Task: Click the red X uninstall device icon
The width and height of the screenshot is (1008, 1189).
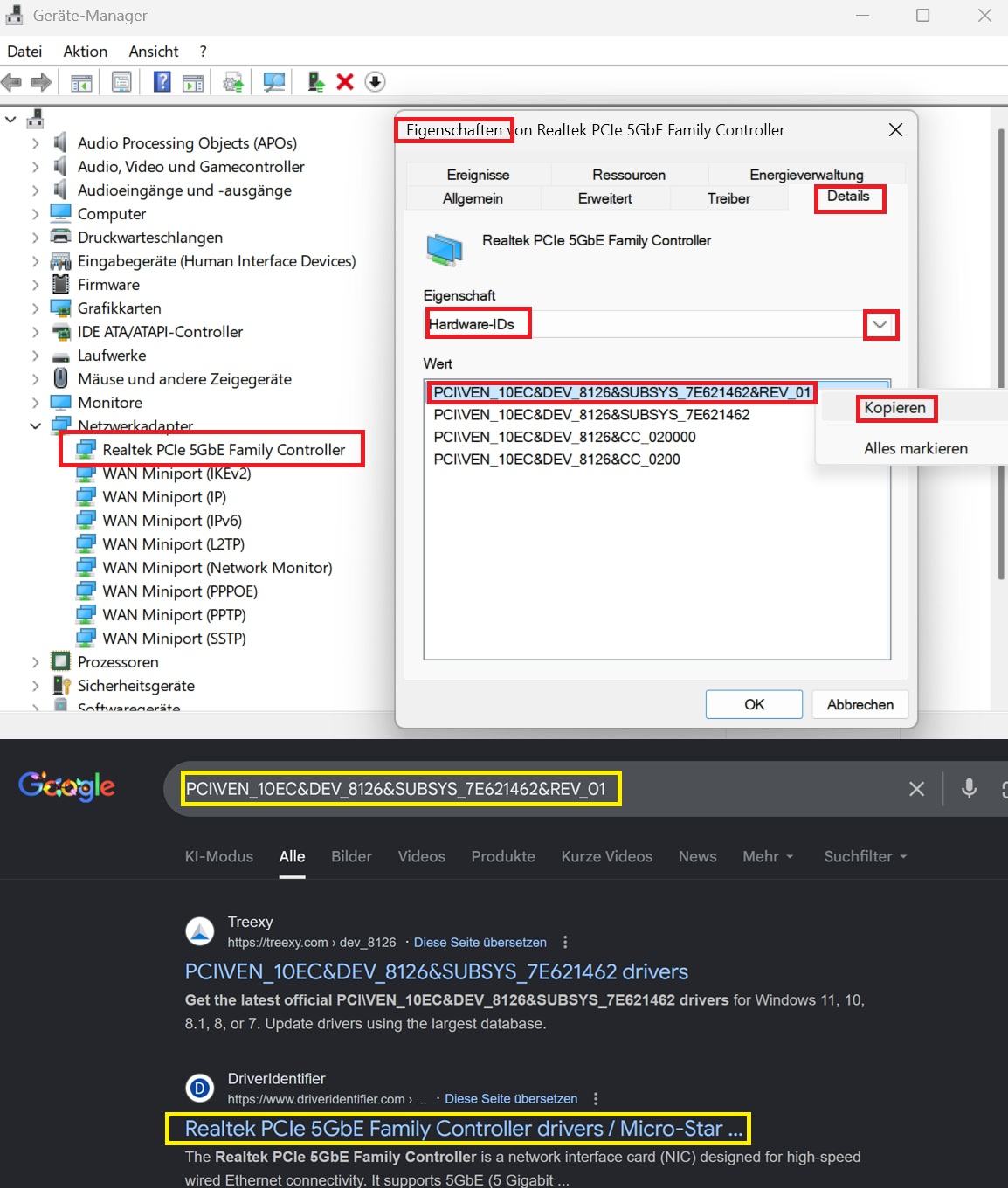Action: [x=345, y=82]
